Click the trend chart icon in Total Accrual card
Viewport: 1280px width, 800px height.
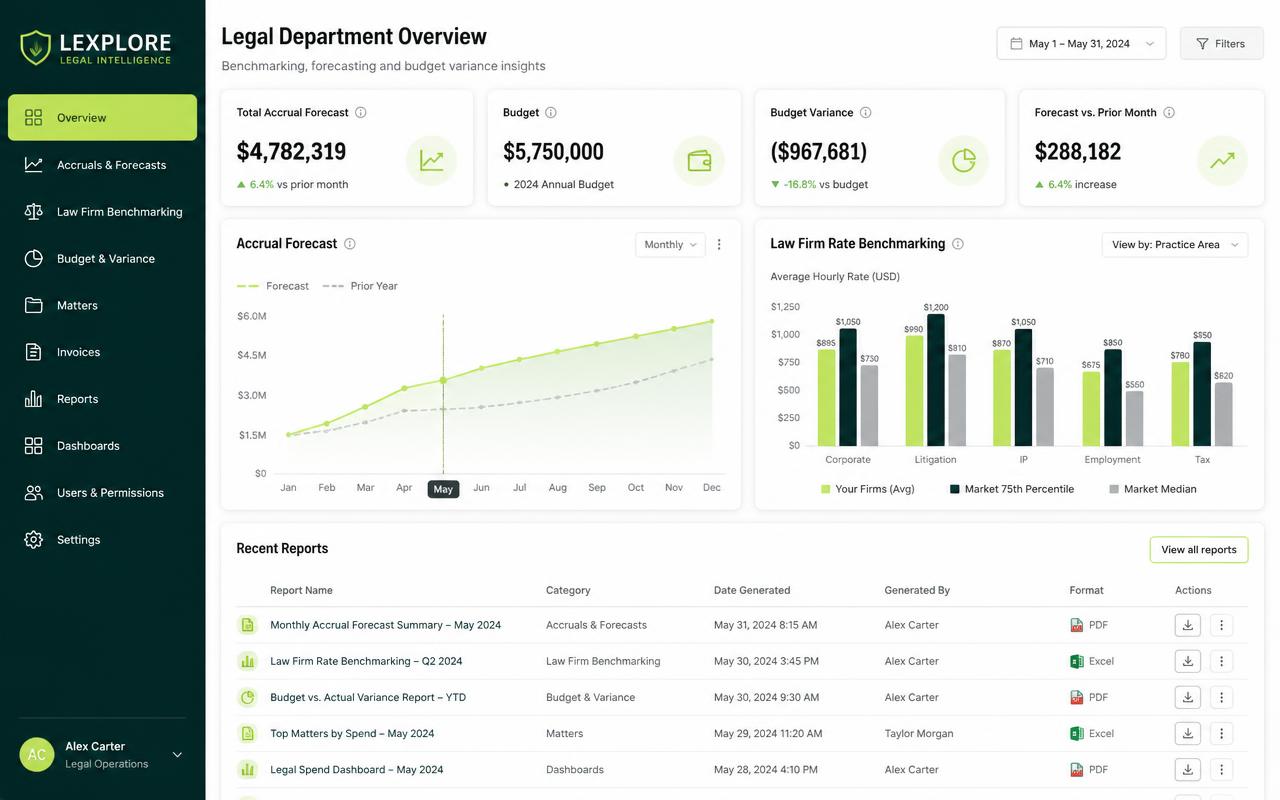(432, 161)
